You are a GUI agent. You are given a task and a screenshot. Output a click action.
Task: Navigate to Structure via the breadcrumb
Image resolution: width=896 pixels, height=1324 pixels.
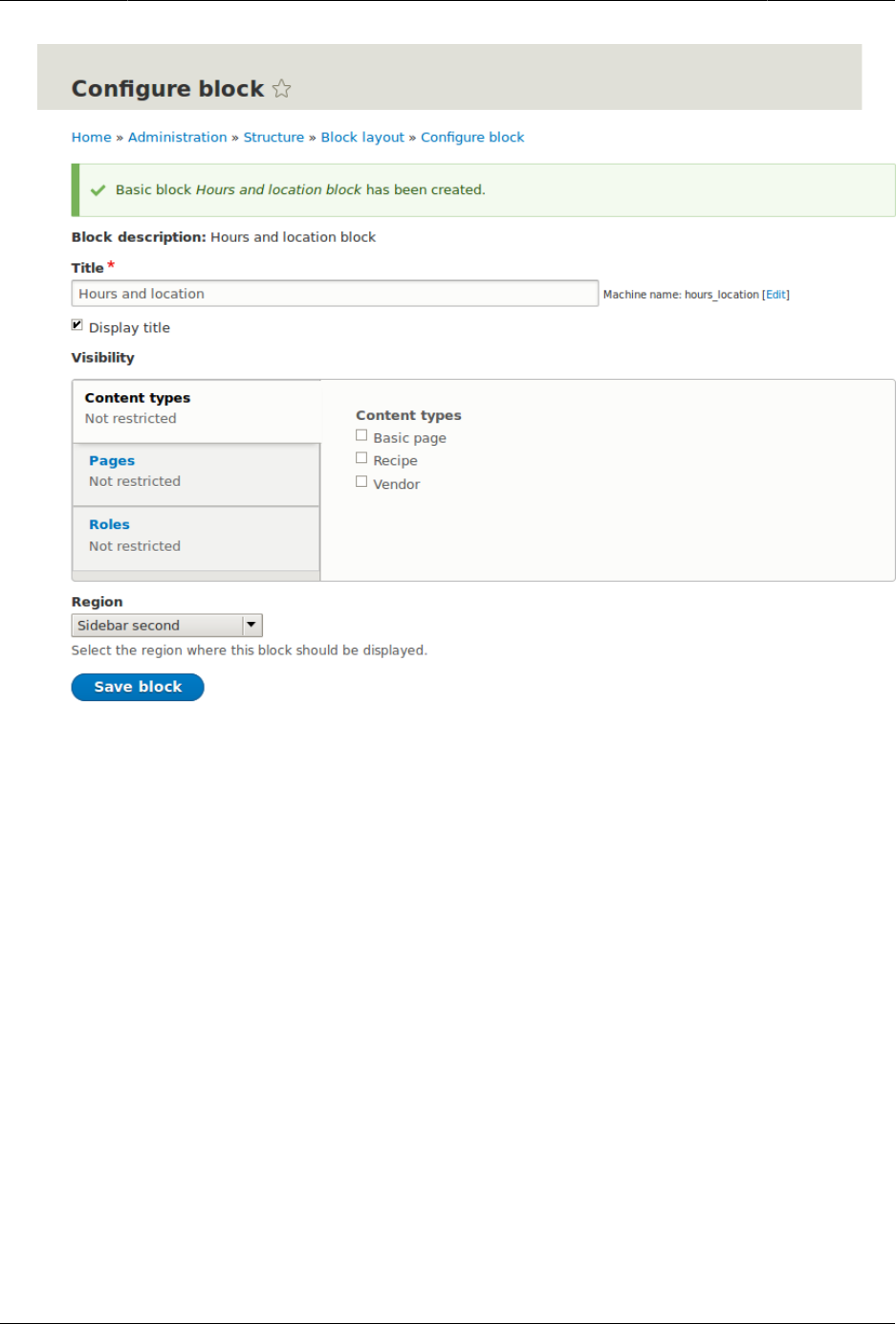(273, 138)
